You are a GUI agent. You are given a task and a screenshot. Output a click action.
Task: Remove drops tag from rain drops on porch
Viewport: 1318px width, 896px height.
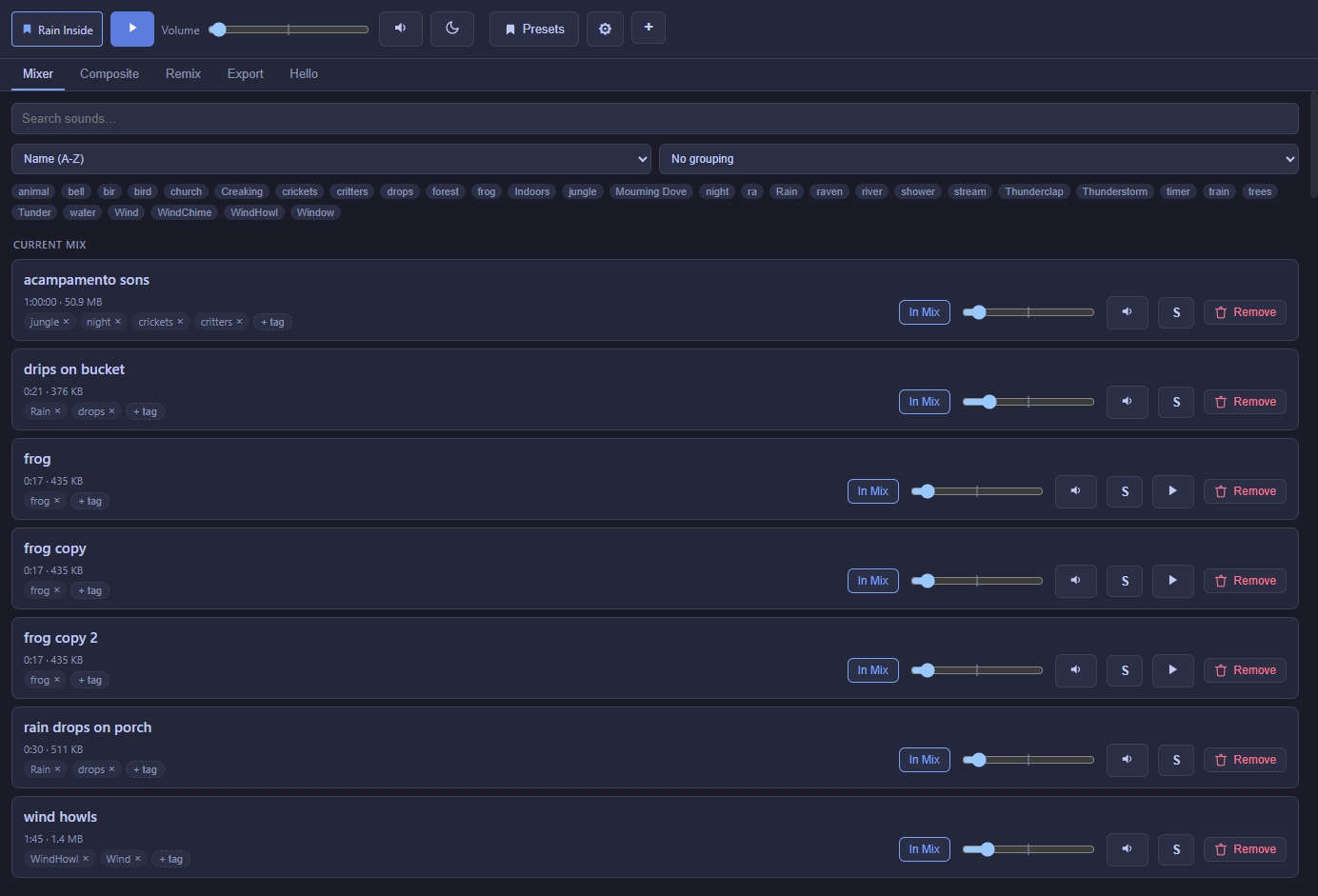[111, 769]
